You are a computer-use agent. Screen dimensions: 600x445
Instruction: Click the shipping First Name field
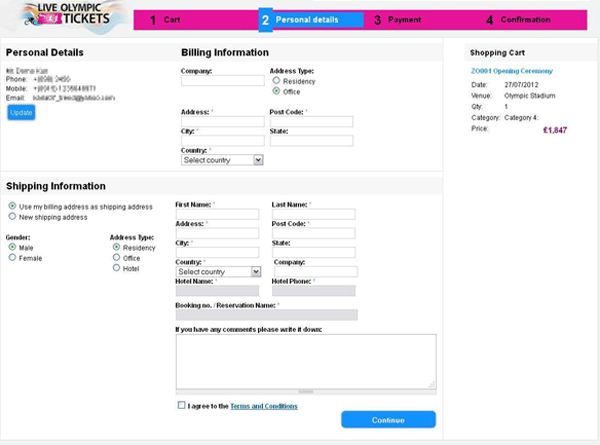pyautogui.click(x=217, y=213)
